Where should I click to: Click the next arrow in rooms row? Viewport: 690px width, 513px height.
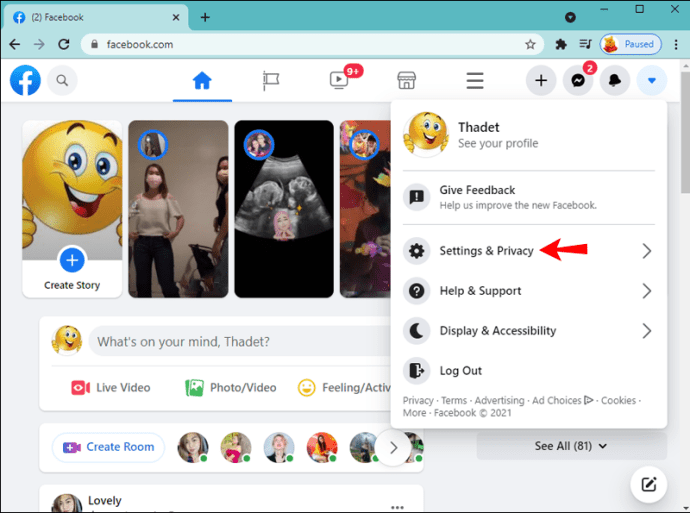393,448
